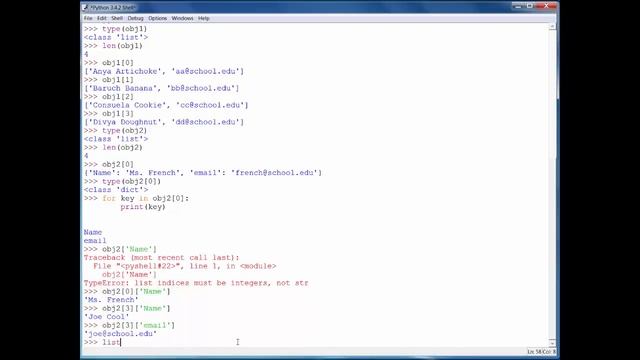The width and height of the screenshot is (640, 360).
Task: Click the 'Joe Cool' output line
Action: [x=107, y=317]
